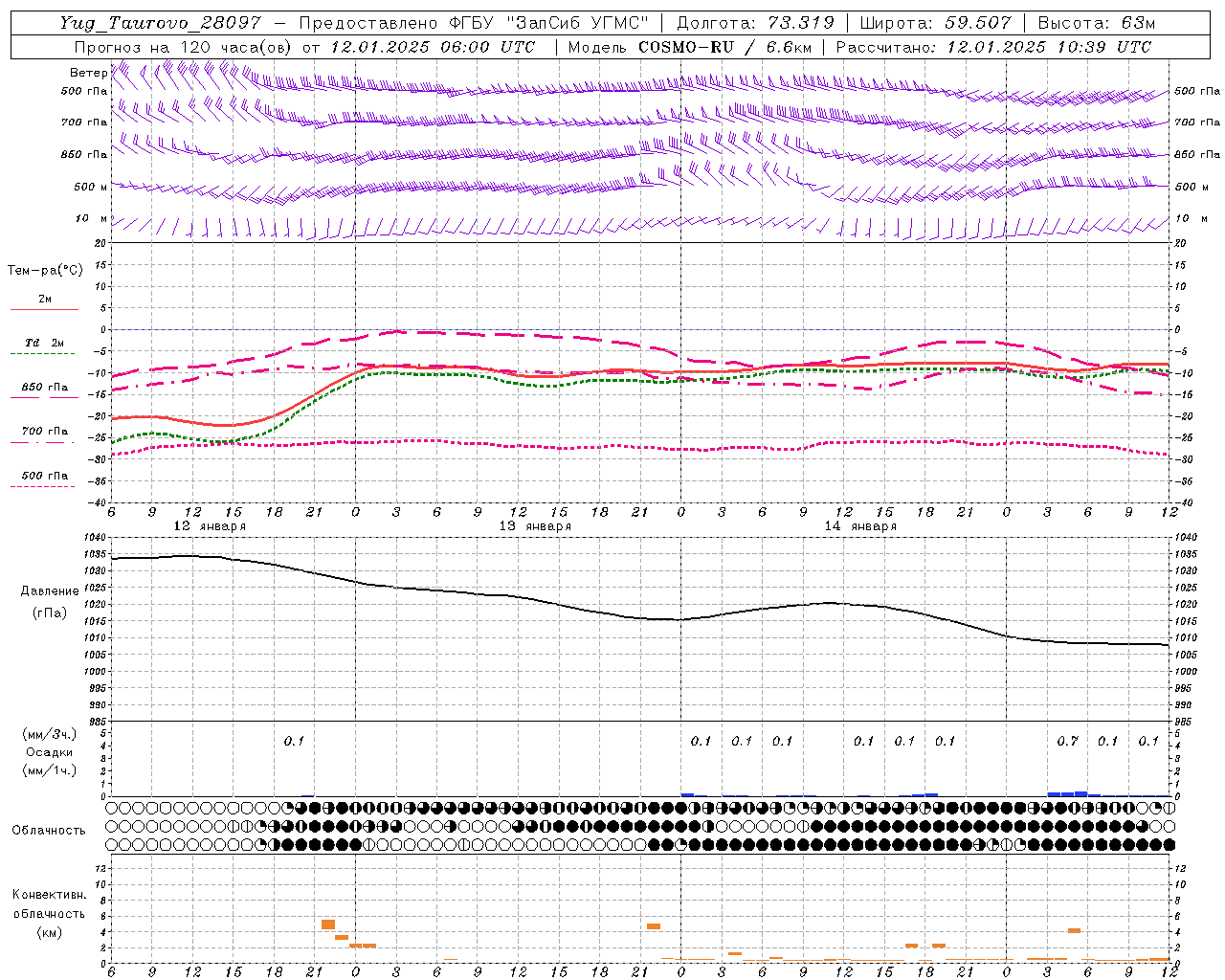Click the station title Yug_Taurovo_28097

pos(159,23)
